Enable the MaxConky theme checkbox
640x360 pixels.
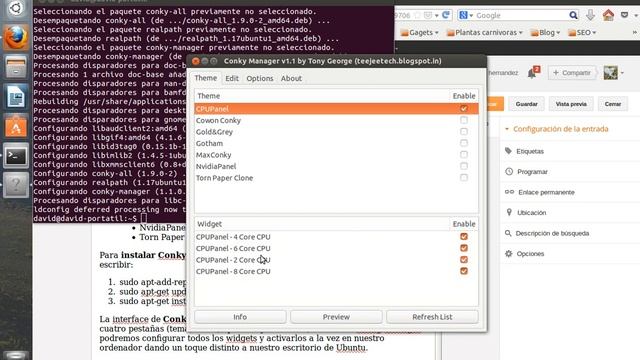pyautogui.click(x=464, y=155)
